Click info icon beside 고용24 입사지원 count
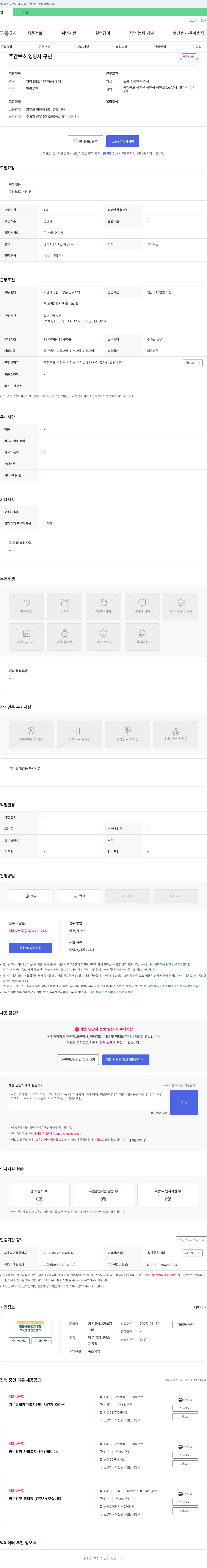Screen dimensions: 207x1568 [x=180, y=1191]
